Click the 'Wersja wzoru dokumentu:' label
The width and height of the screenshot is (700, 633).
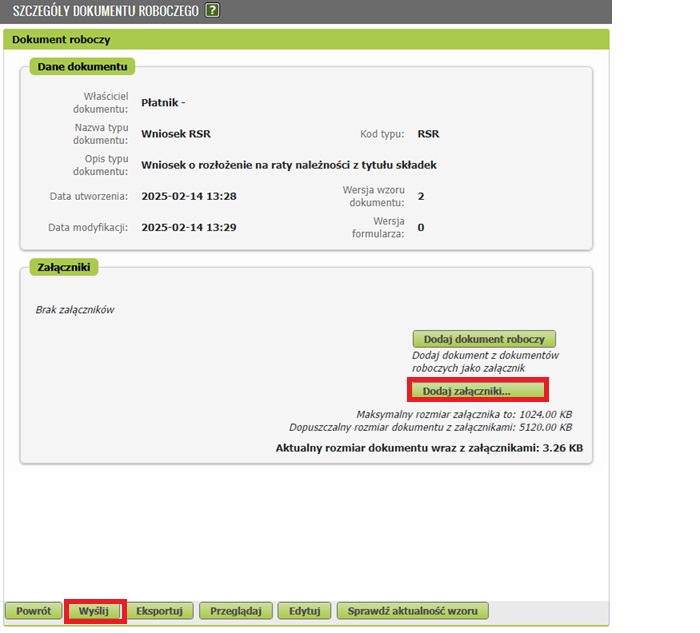[374, 196]
